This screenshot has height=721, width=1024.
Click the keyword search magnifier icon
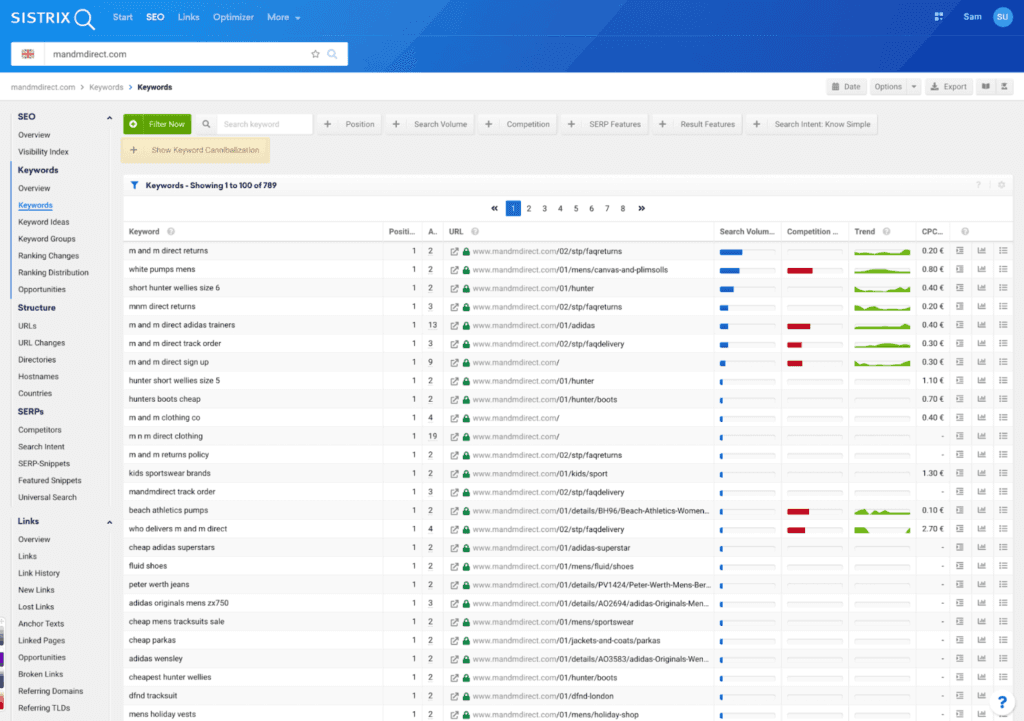pyautogui.click(x=206, y=124)
